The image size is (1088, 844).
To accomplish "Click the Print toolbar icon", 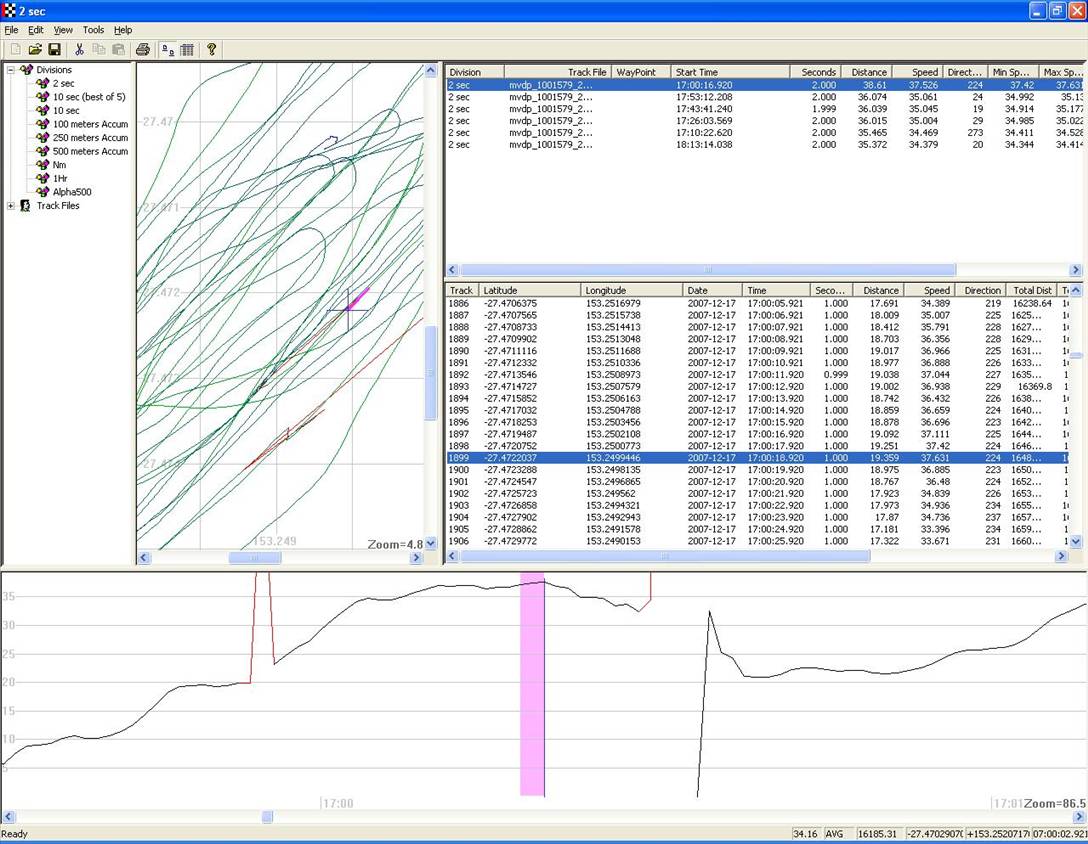I will (142, 49).
